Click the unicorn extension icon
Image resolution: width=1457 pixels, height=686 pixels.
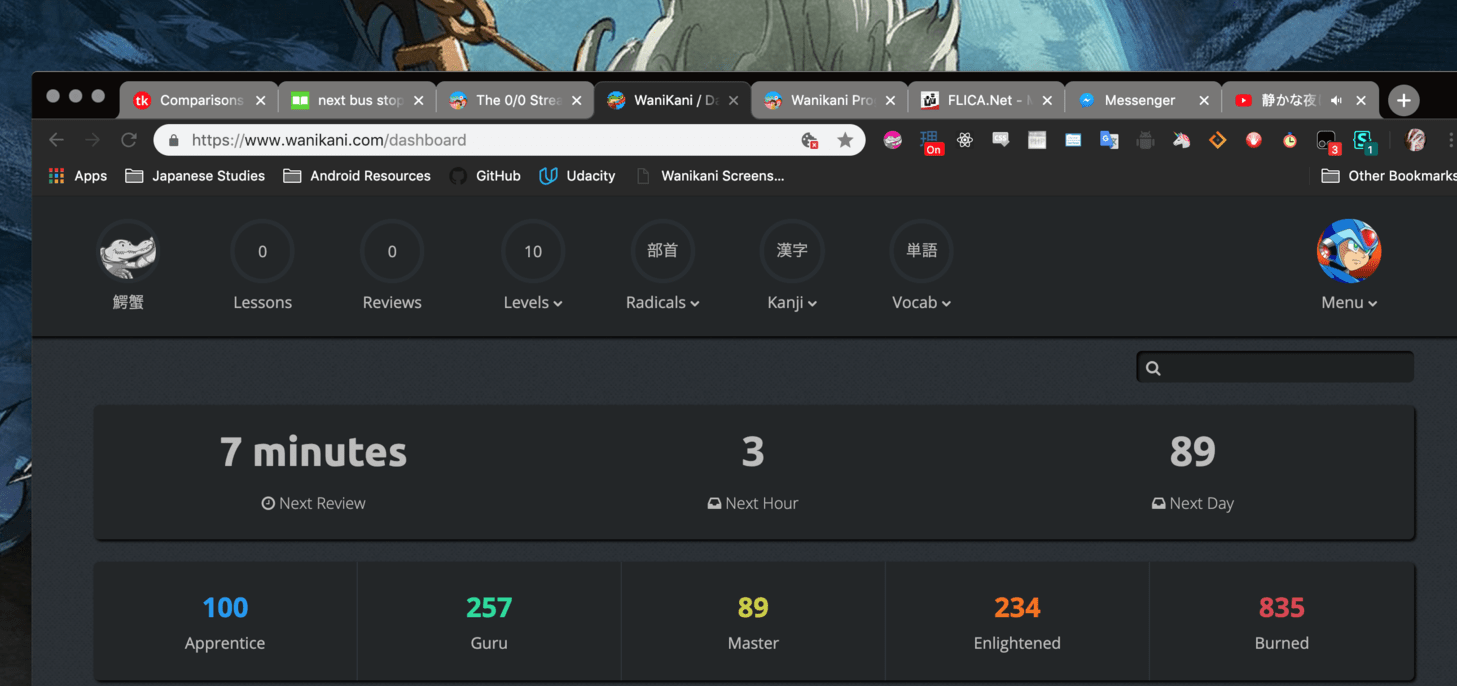tap(1181, 140)
